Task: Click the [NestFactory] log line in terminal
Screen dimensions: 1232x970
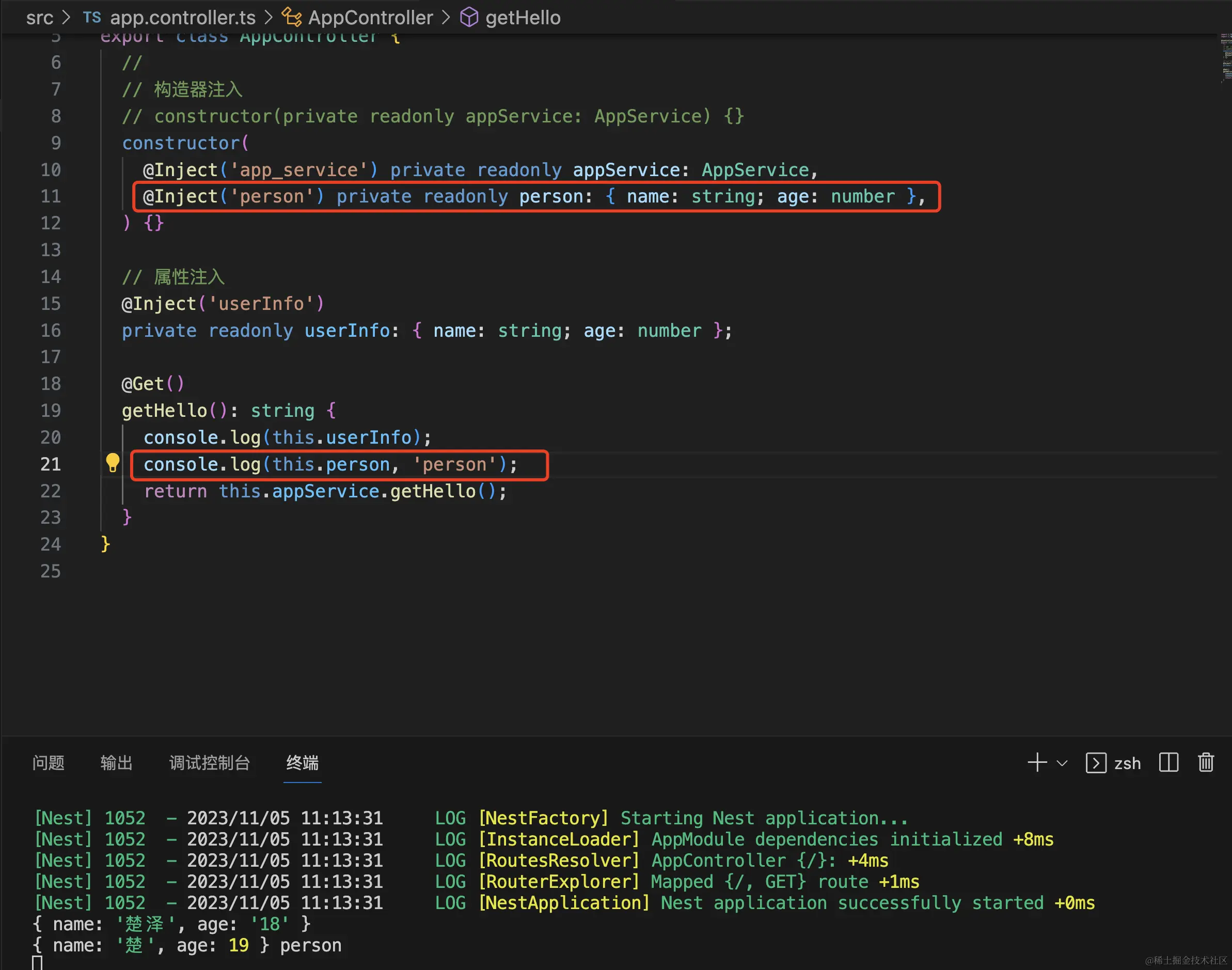Action: pyautogui.click(x=471, y=818)
